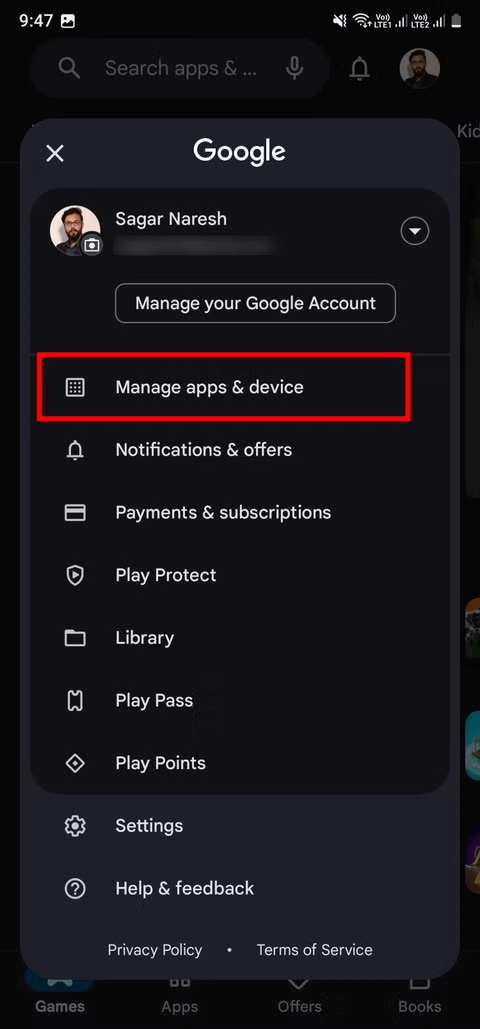The image size is (480, 1029).
Task: Open the Terms of Service link
Action: point(315,950)
